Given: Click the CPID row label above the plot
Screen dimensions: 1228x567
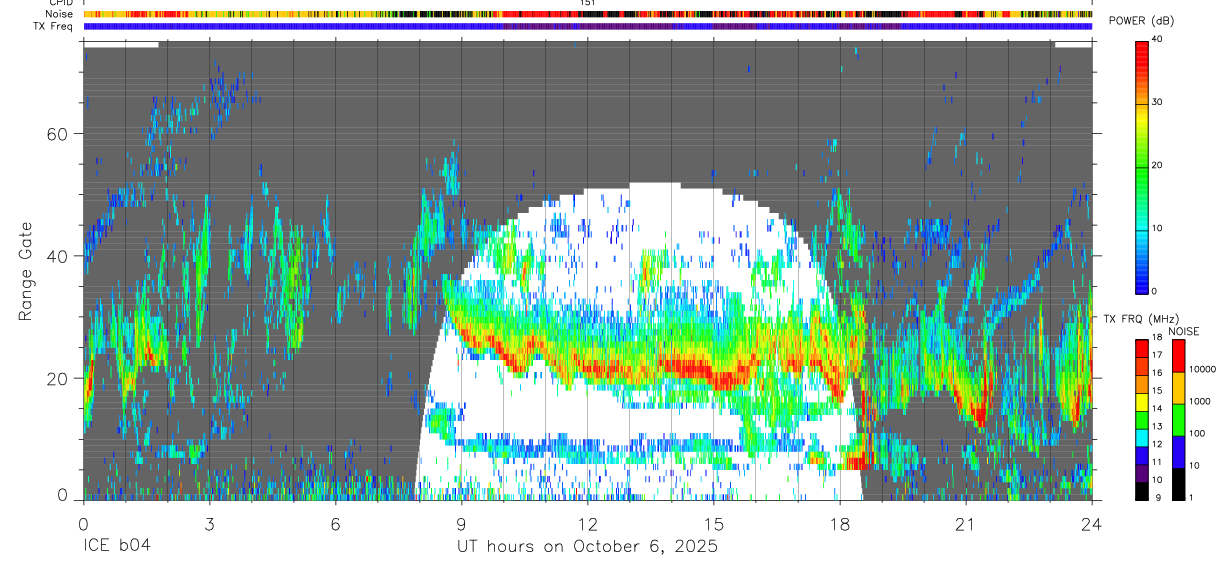Looking at the screenshot, I should click(x=60, y=3).
